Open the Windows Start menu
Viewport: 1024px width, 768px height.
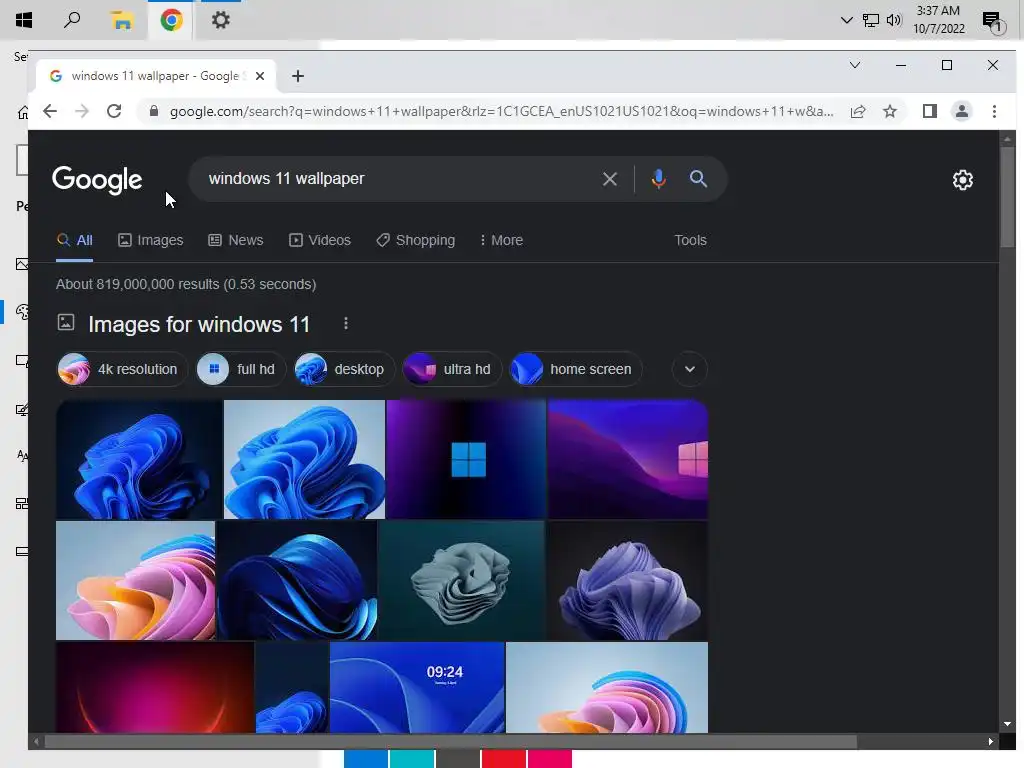point(24,20)
